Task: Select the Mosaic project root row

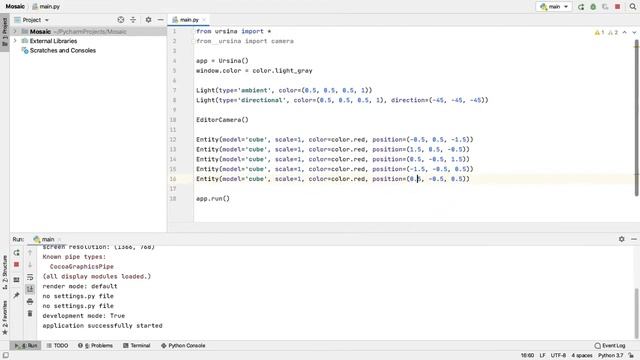Action: coord(88,31)
